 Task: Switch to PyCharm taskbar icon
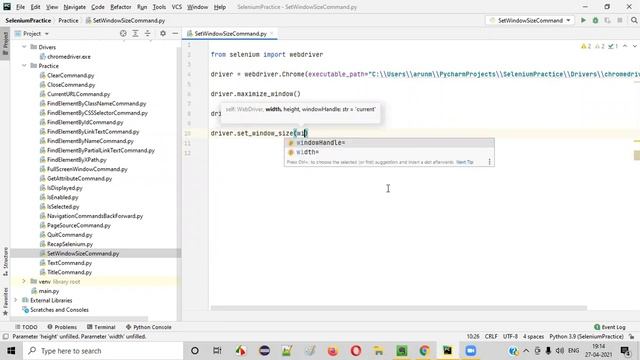(447, 351)
